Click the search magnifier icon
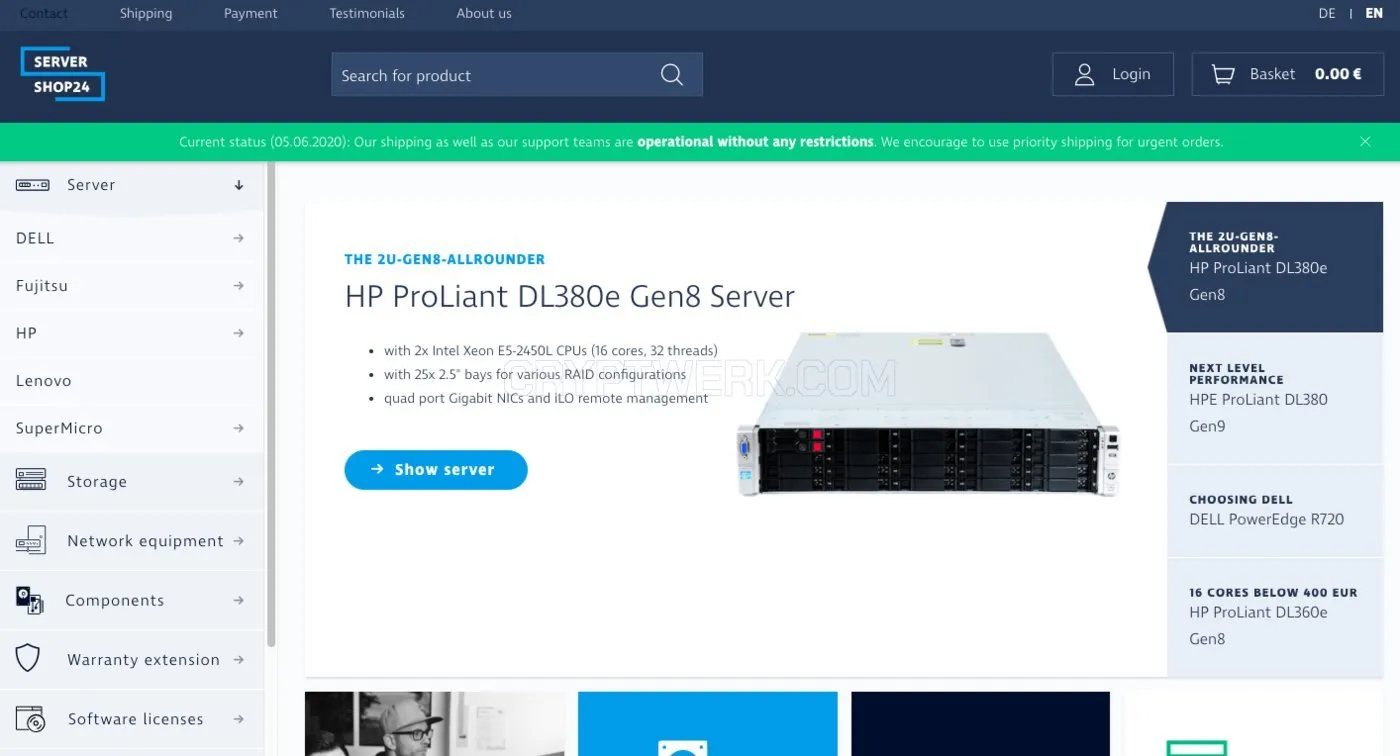Viewport: 1400px width, 756px height. (672, 75)
